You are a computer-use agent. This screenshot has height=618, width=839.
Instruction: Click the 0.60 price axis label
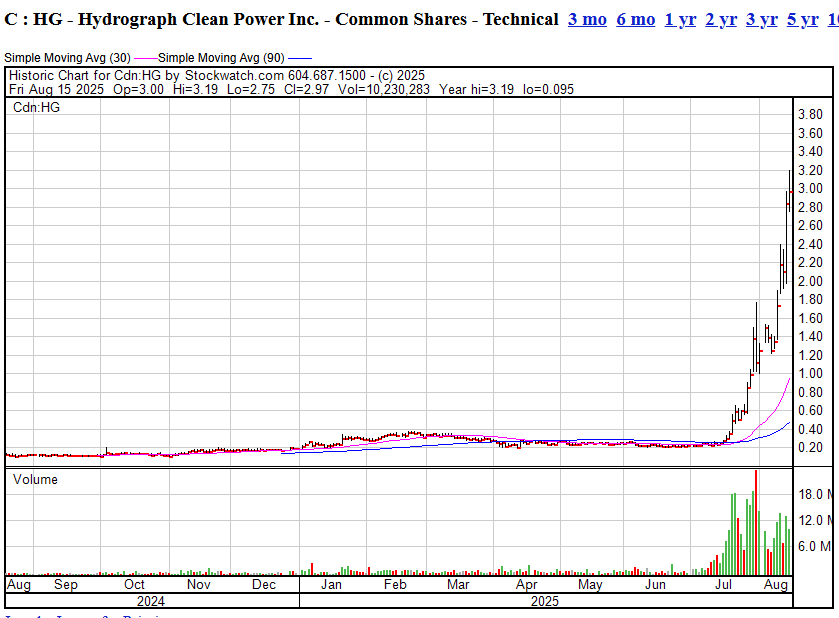[810, 410]
